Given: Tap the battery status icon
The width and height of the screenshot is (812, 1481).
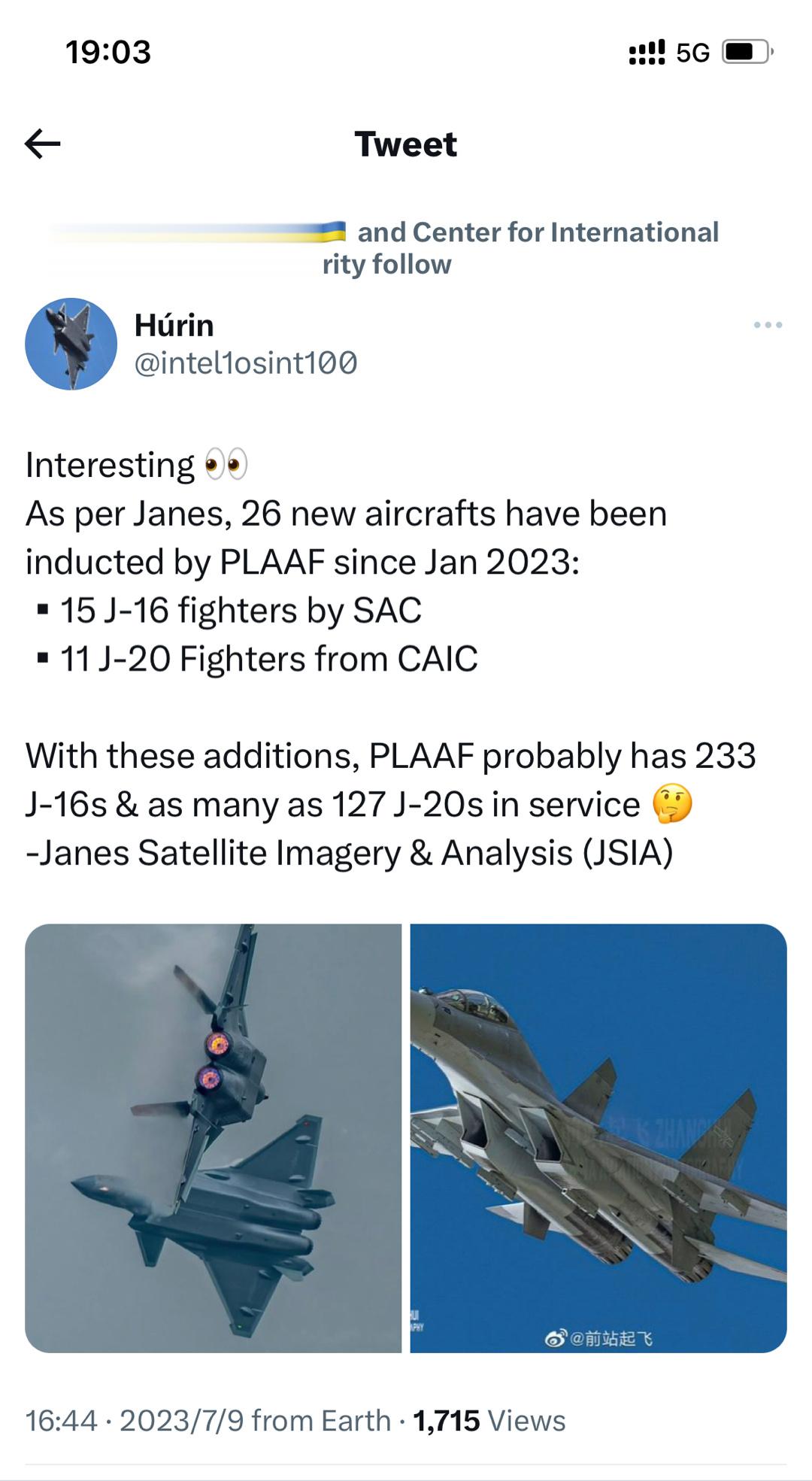Looking at the screenshot, I should (747, 52).
